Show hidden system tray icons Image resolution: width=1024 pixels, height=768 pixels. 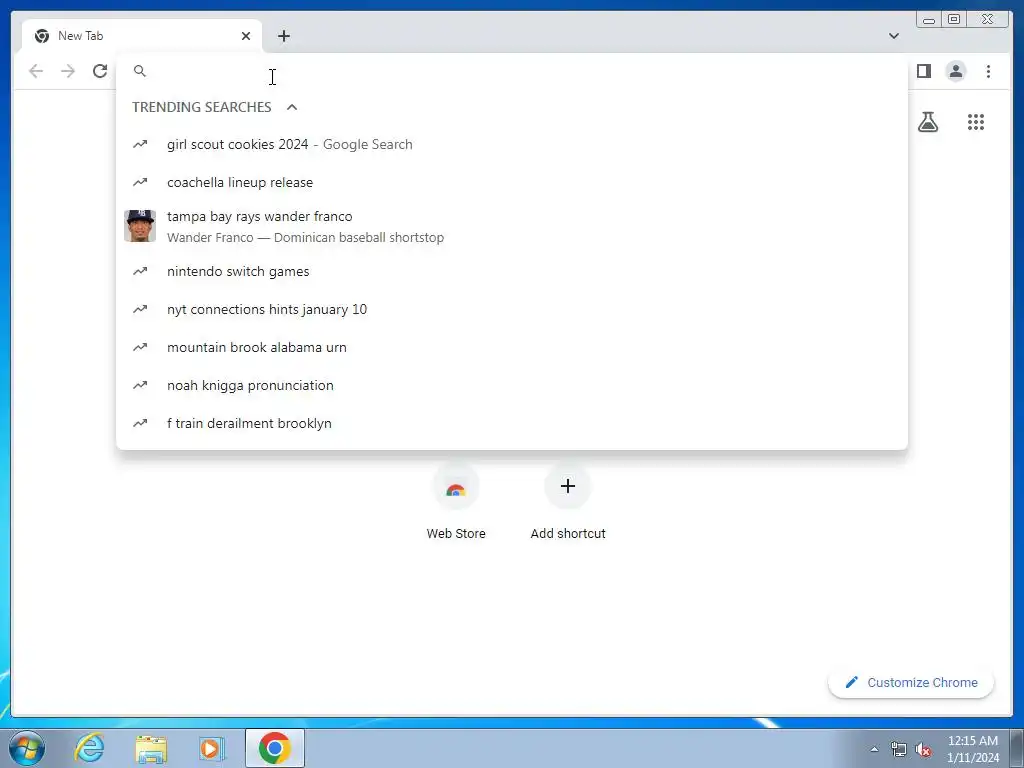coord(874,749)
